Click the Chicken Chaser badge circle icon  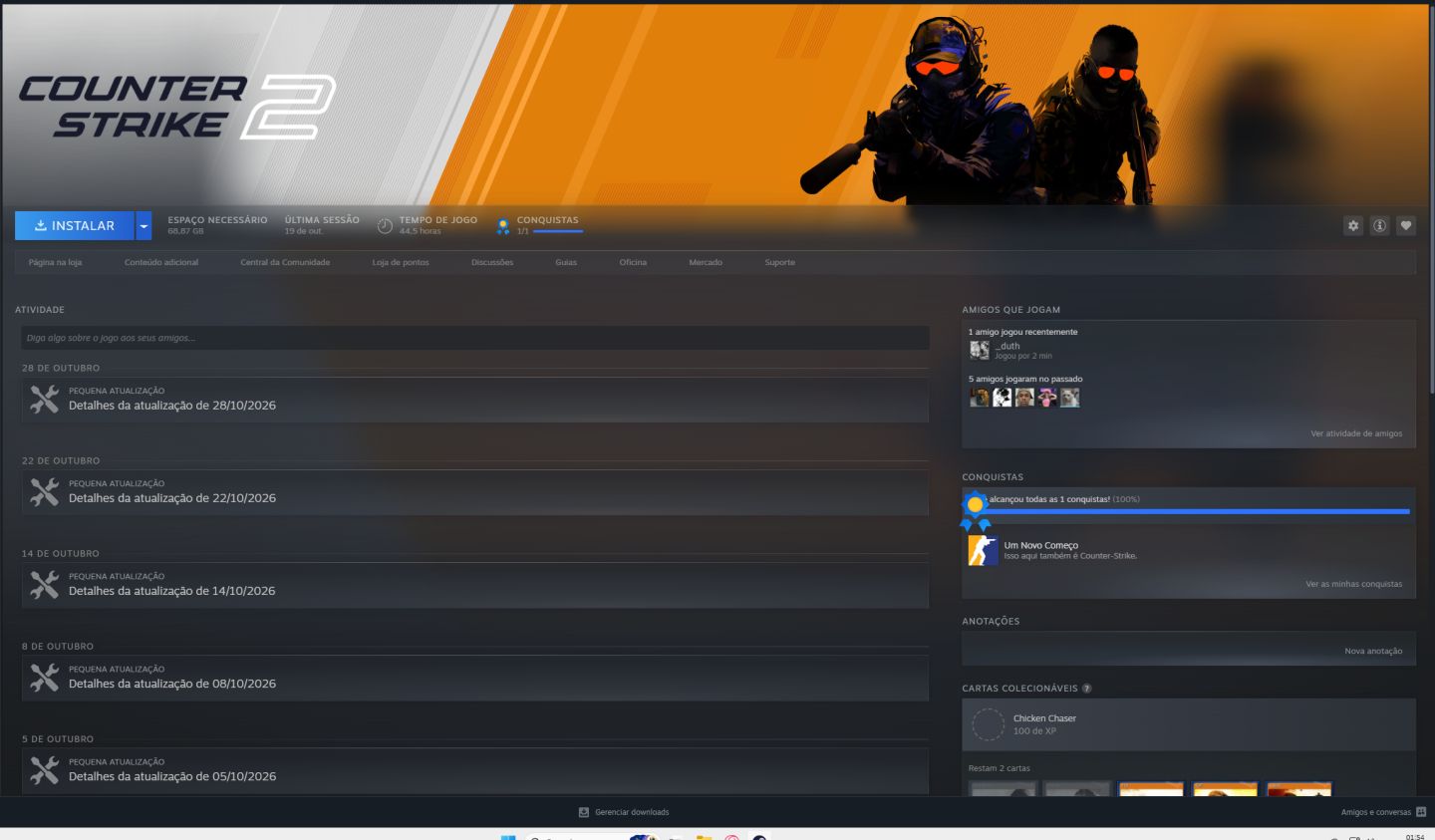[988, 724]
